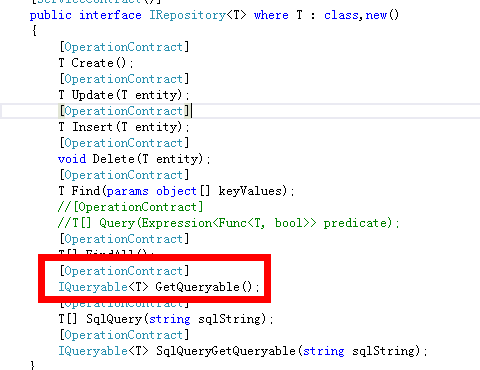Image resolution: width=480 pixels, height=370 pixels.
Task: Click 'entity' parameter in the Insert method
Action: pos(156,127)
